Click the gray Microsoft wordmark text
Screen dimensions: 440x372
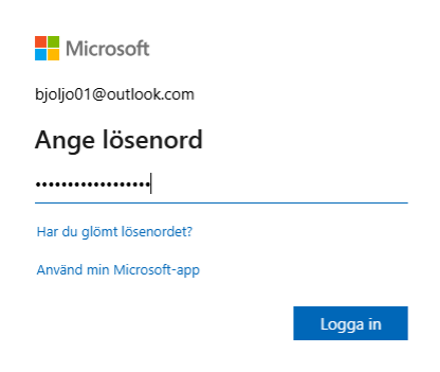pyautogui.click(x=108, y=49)
